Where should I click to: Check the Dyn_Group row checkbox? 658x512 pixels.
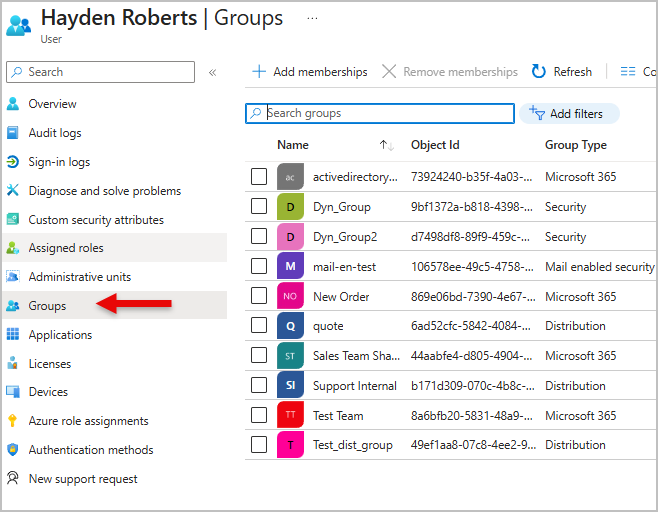(x=259, y=206)
